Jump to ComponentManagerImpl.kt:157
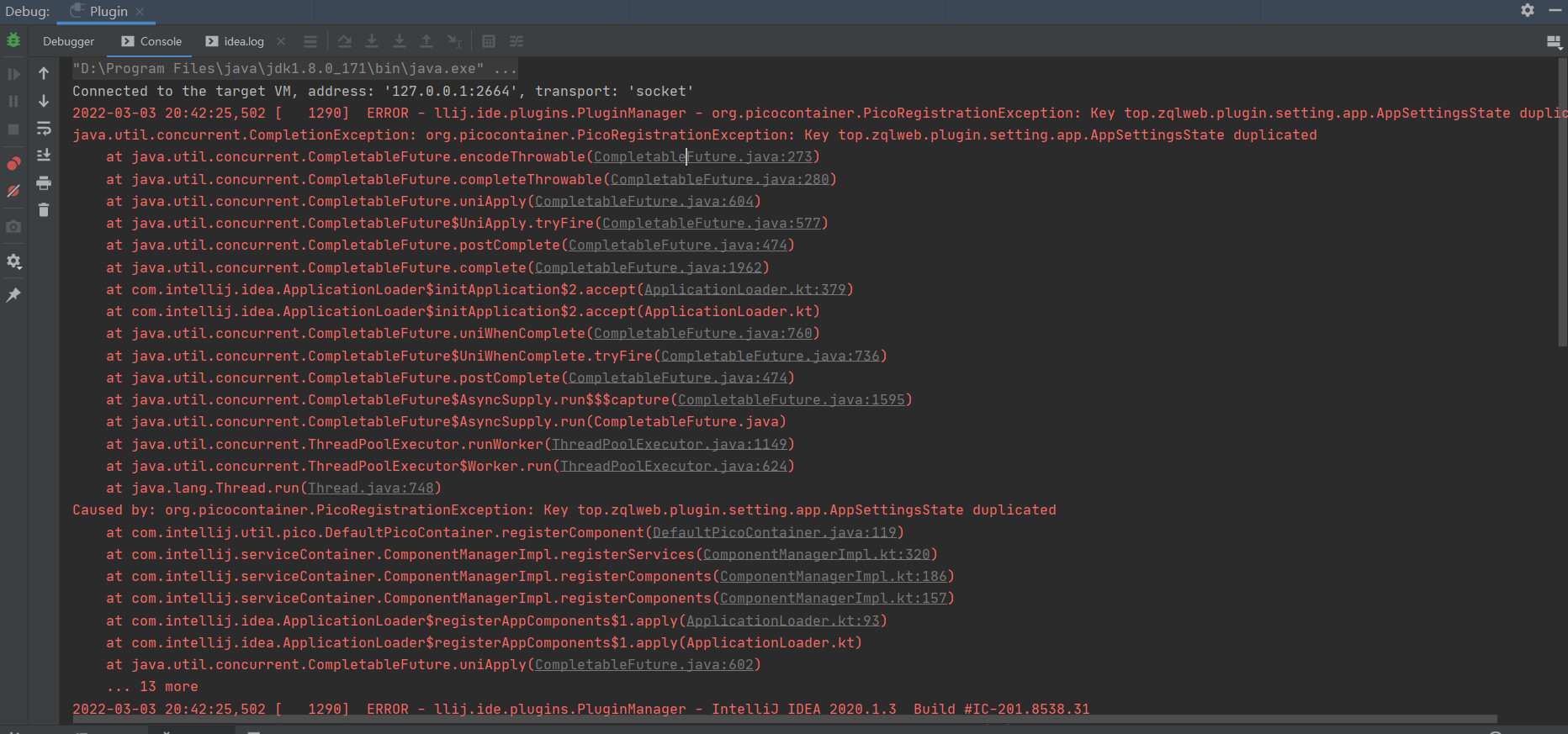This screenshot has width=1568, height=734. [x=834, y=598]
